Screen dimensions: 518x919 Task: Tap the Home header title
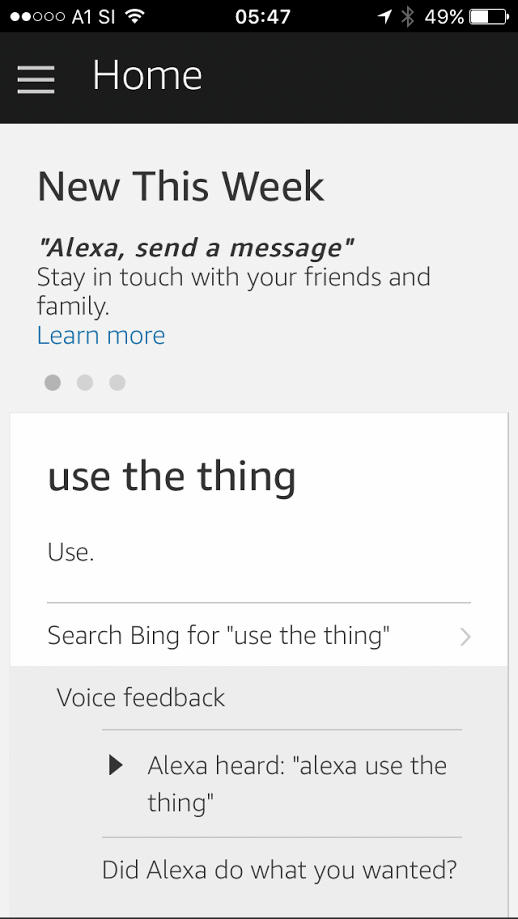coord(147,76)
